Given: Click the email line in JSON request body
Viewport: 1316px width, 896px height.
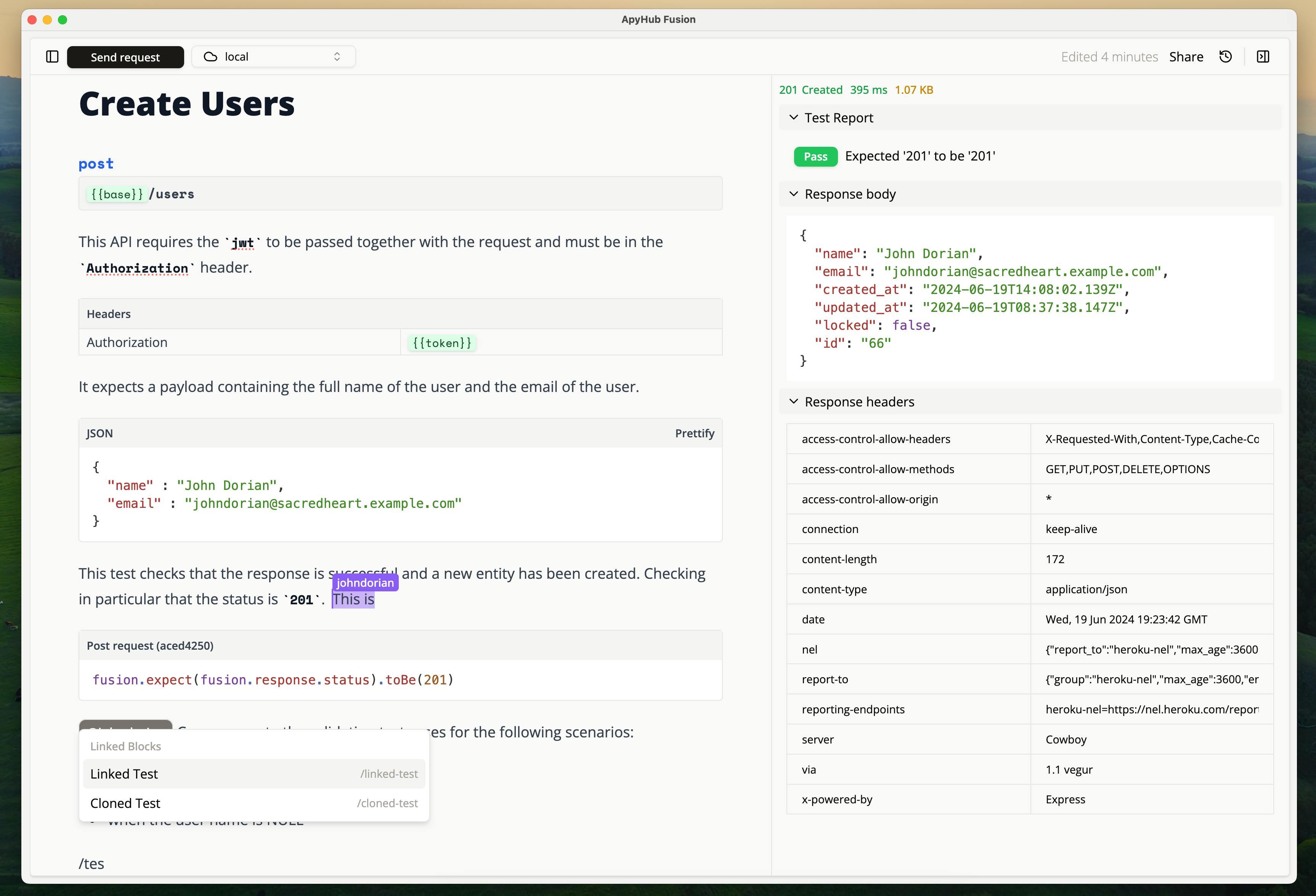Looking at the screenshot, I should pyautogui.click(x=285, y=503).
